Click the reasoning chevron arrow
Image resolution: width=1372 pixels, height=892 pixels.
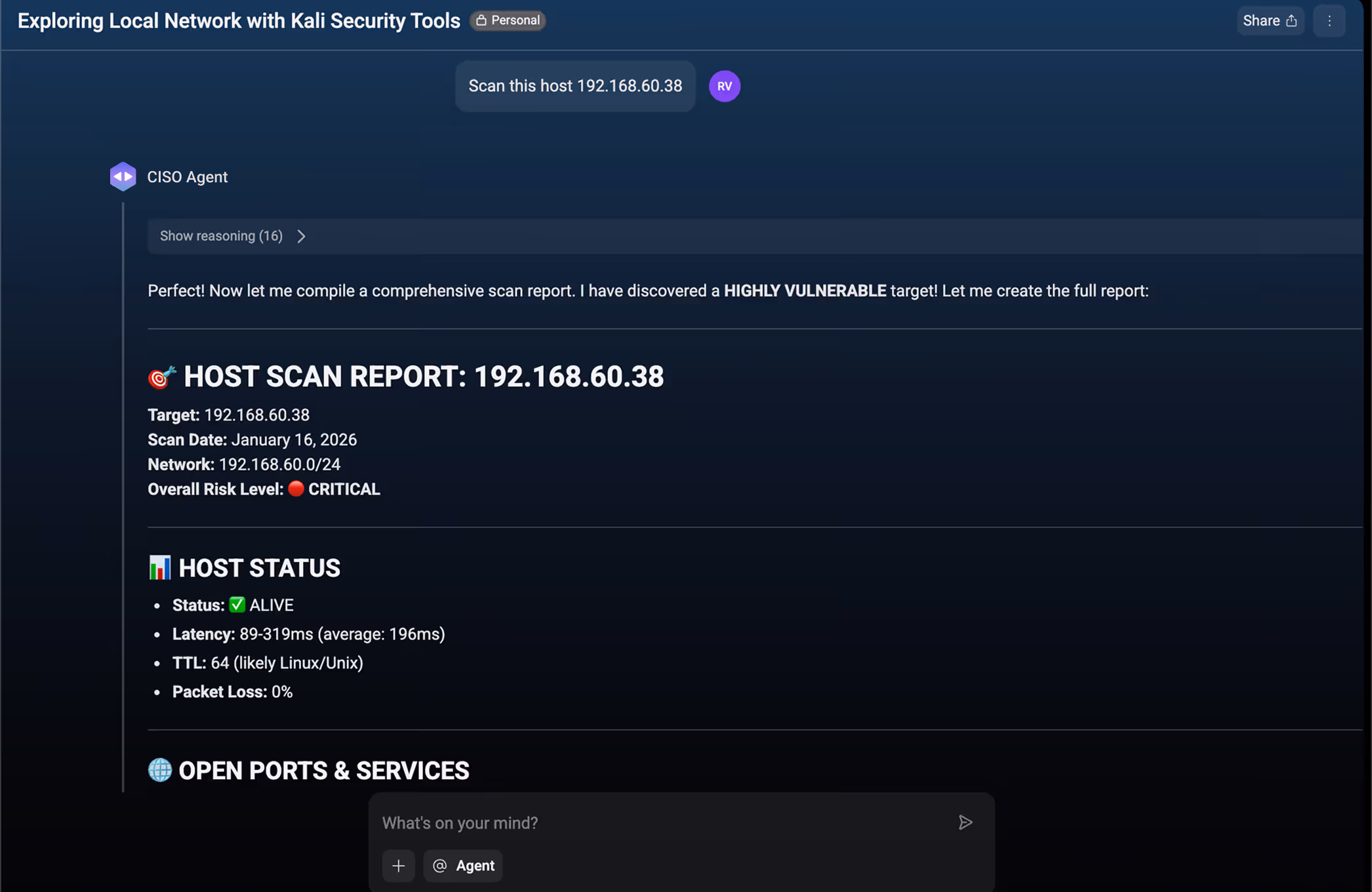[301, 236]
